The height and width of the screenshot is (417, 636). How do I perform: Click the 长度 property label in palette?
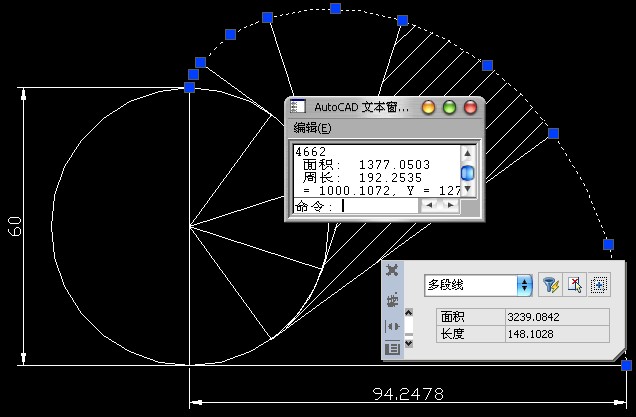point(453,334)
